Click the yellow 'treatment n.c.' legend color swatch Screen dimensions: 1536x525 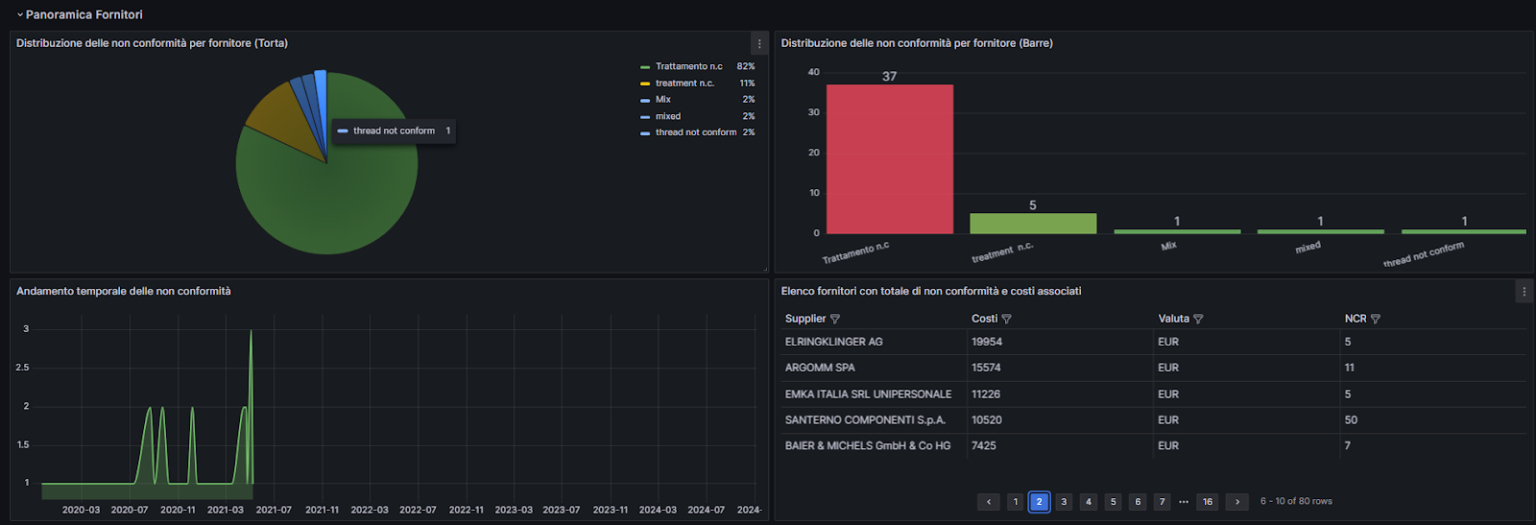pos(645,83)
